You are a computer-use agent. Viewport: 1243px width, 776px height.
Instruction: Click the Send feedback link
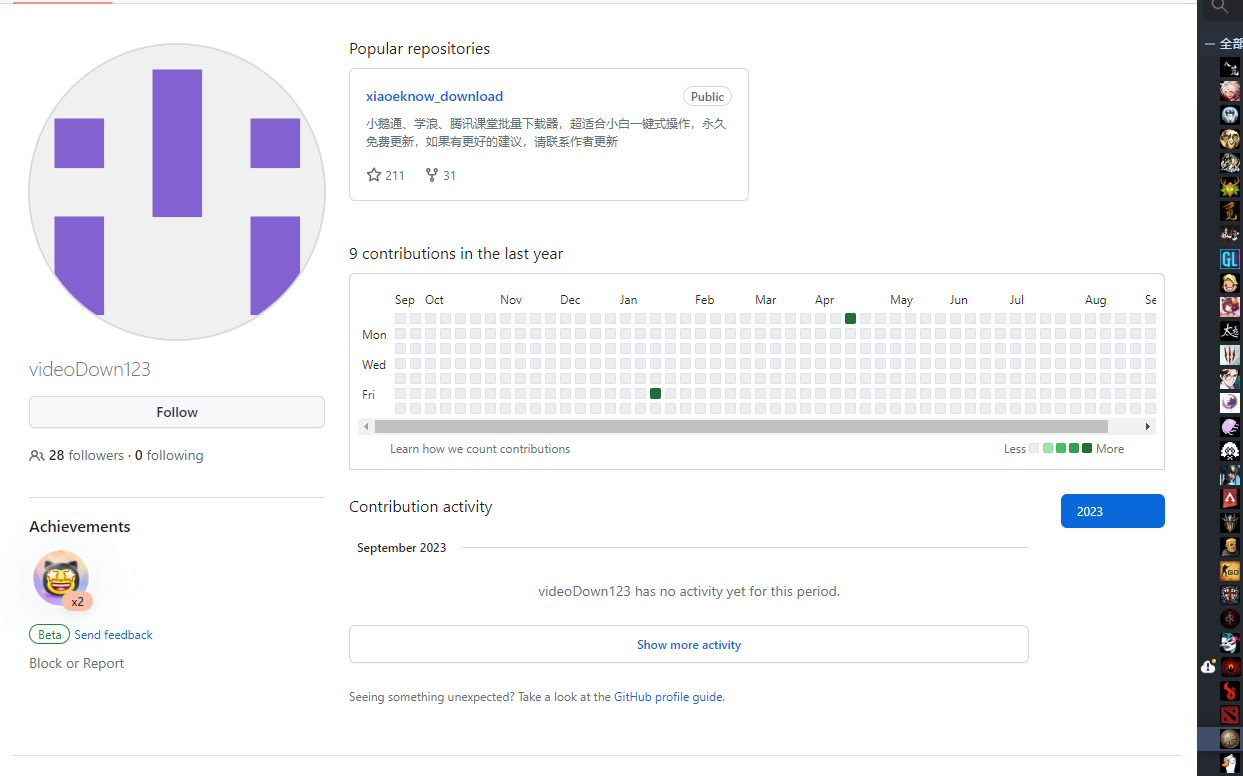(x=113, y=635)
